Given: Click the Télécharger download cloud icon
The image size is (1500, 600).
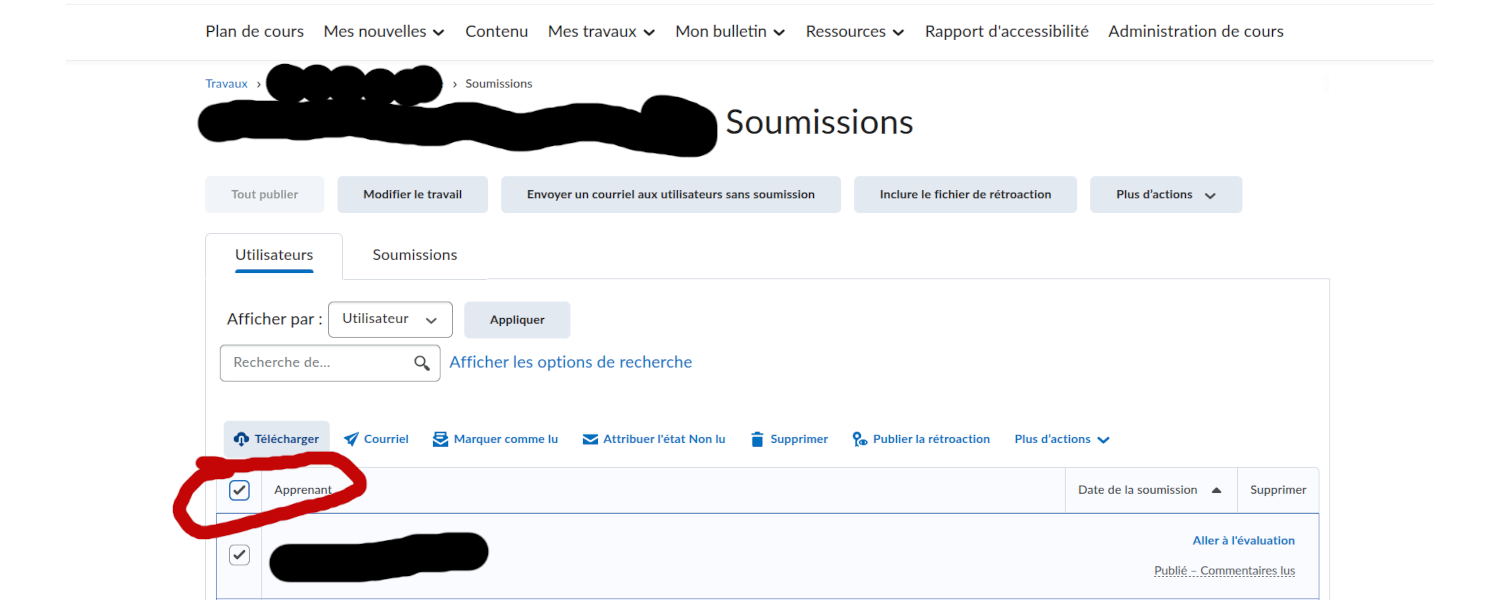Looking at the screenshot, I should (x=241, y=440).
